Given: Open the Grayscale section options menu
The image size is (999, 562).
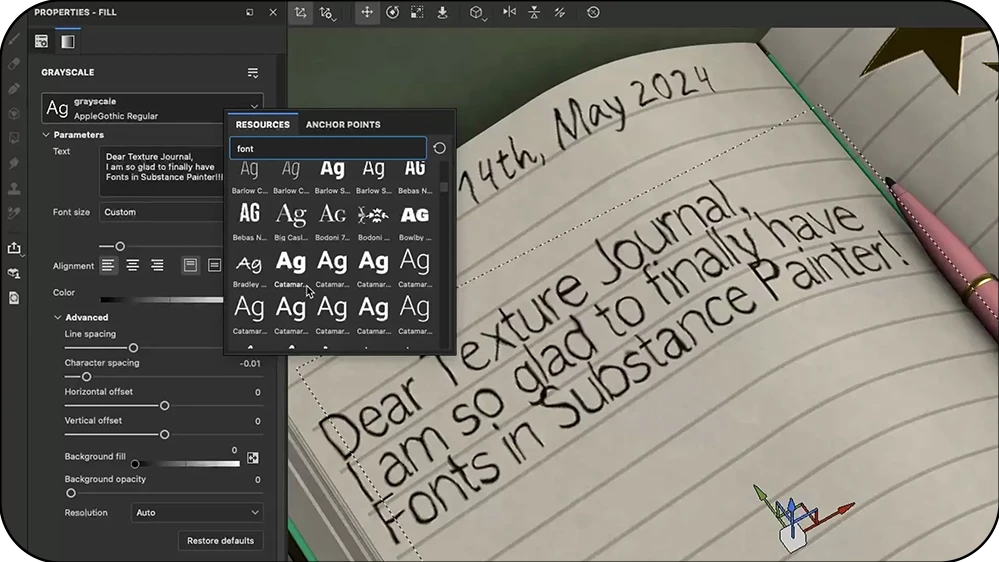Looking at the screenshot, I should point(253,73).
